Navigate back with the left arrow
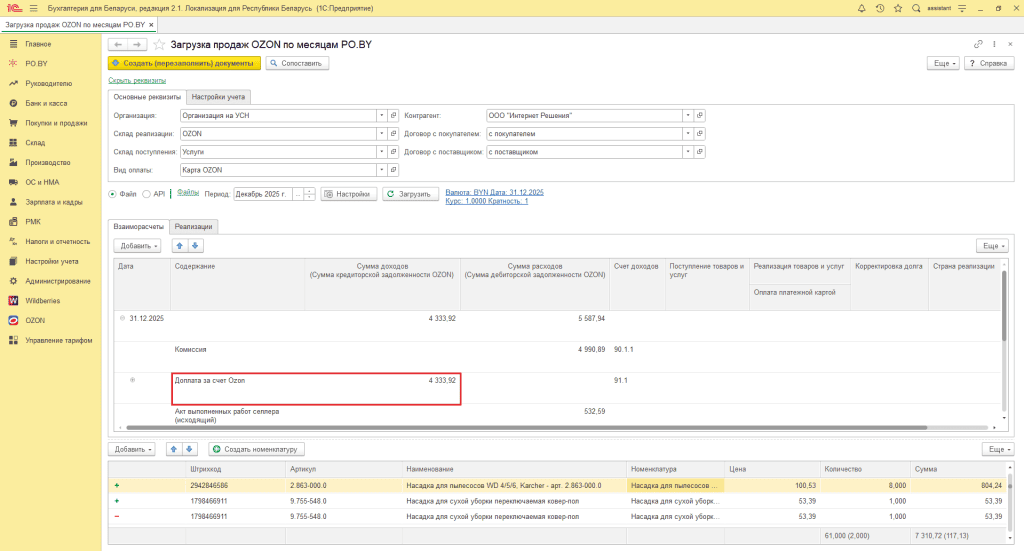Screen dimensions: 1024x551 118,44
